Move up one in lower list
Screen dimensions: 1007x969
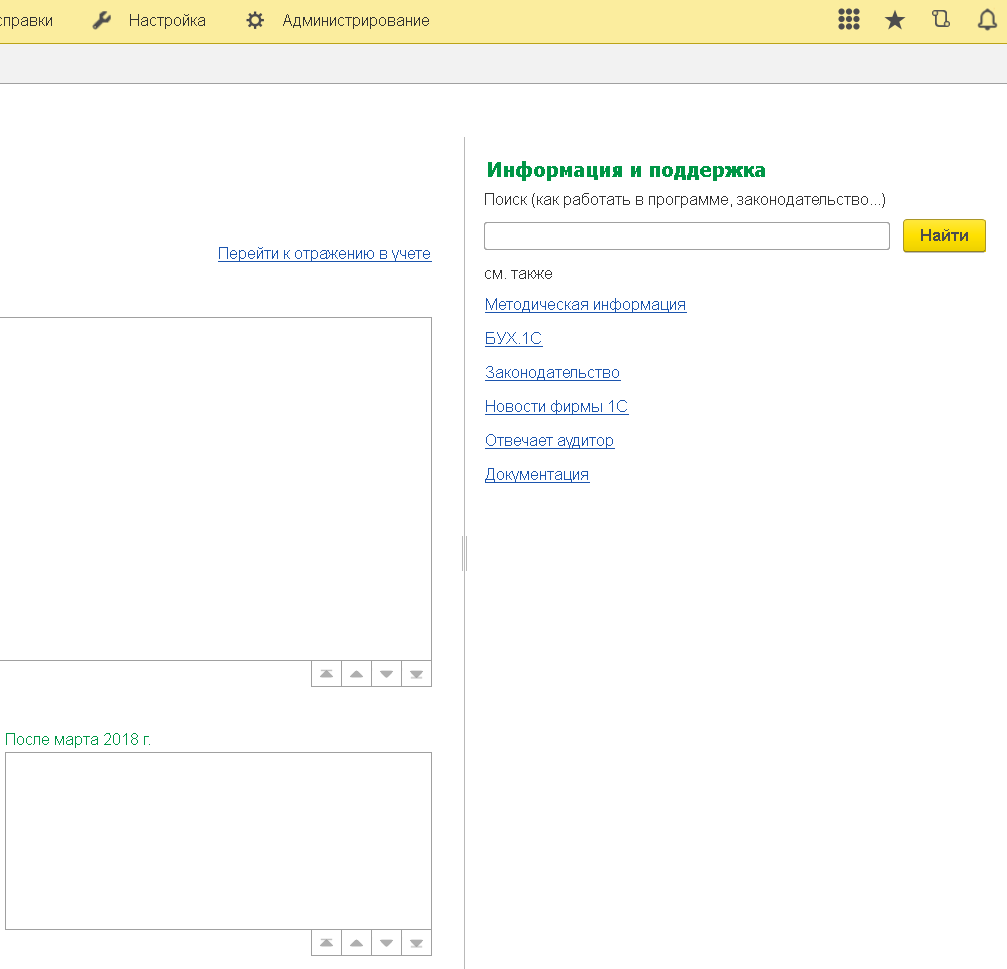click(356, 943)
